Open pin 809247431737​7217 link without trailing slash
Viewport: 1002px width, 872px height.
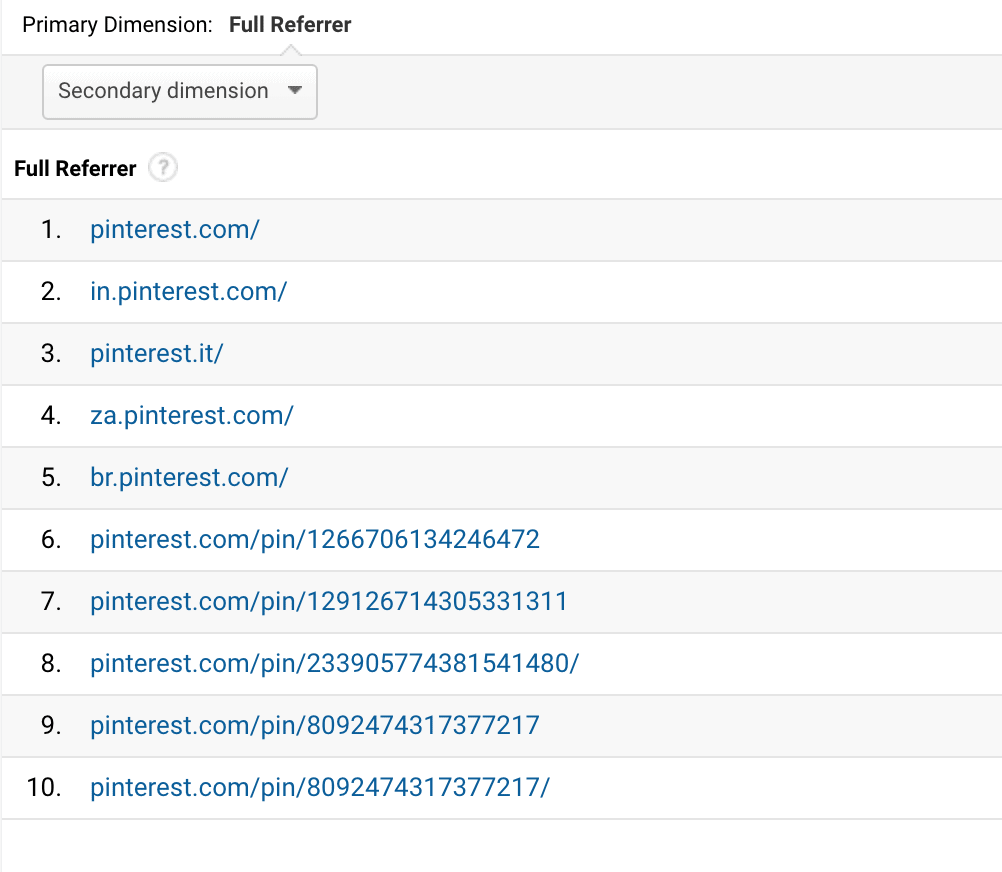[314, 725]
